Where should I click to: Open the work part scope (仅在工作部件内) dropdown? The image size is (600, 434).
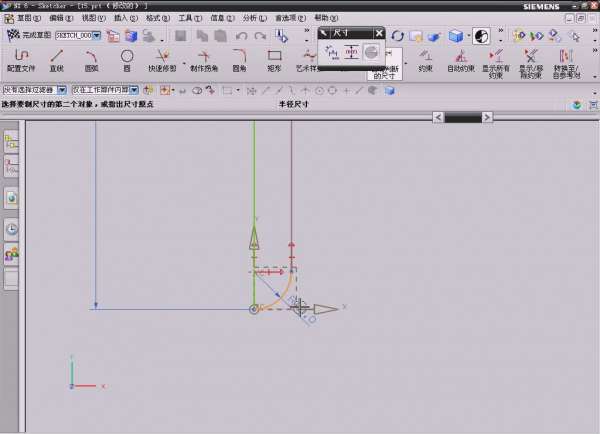[134, 89]
